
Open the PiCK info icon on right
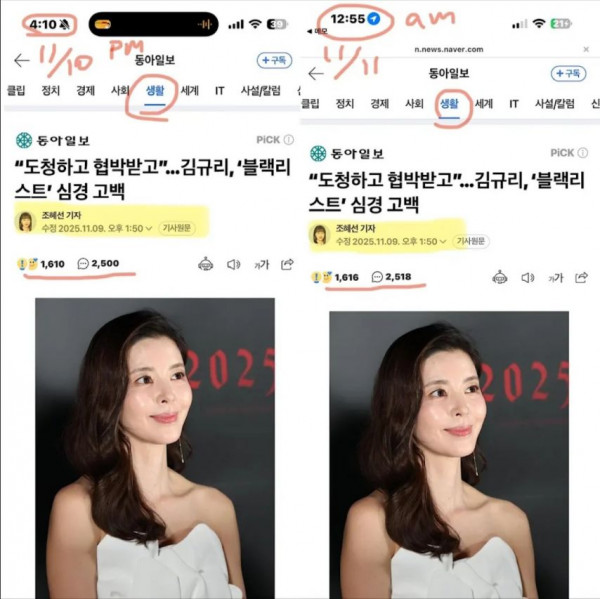coord(583,153)
